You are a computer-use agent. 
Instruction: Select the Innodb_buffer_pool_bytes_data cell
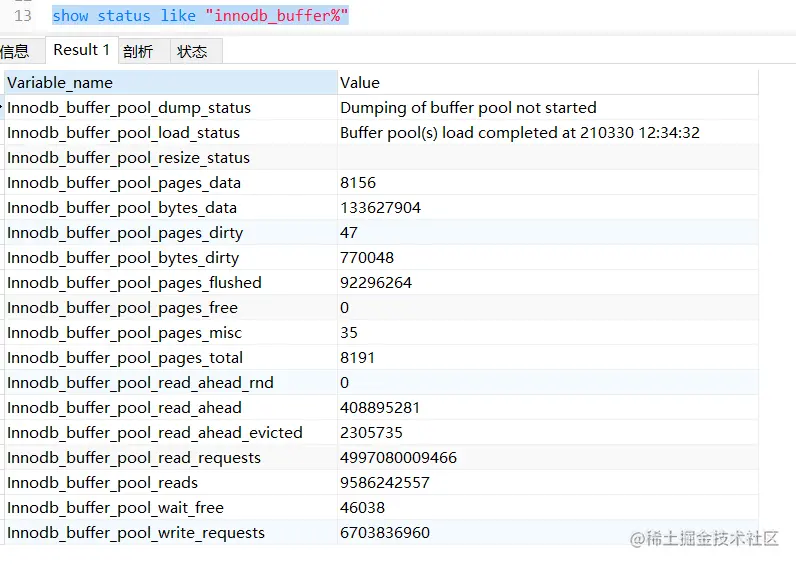coord(171,208)
